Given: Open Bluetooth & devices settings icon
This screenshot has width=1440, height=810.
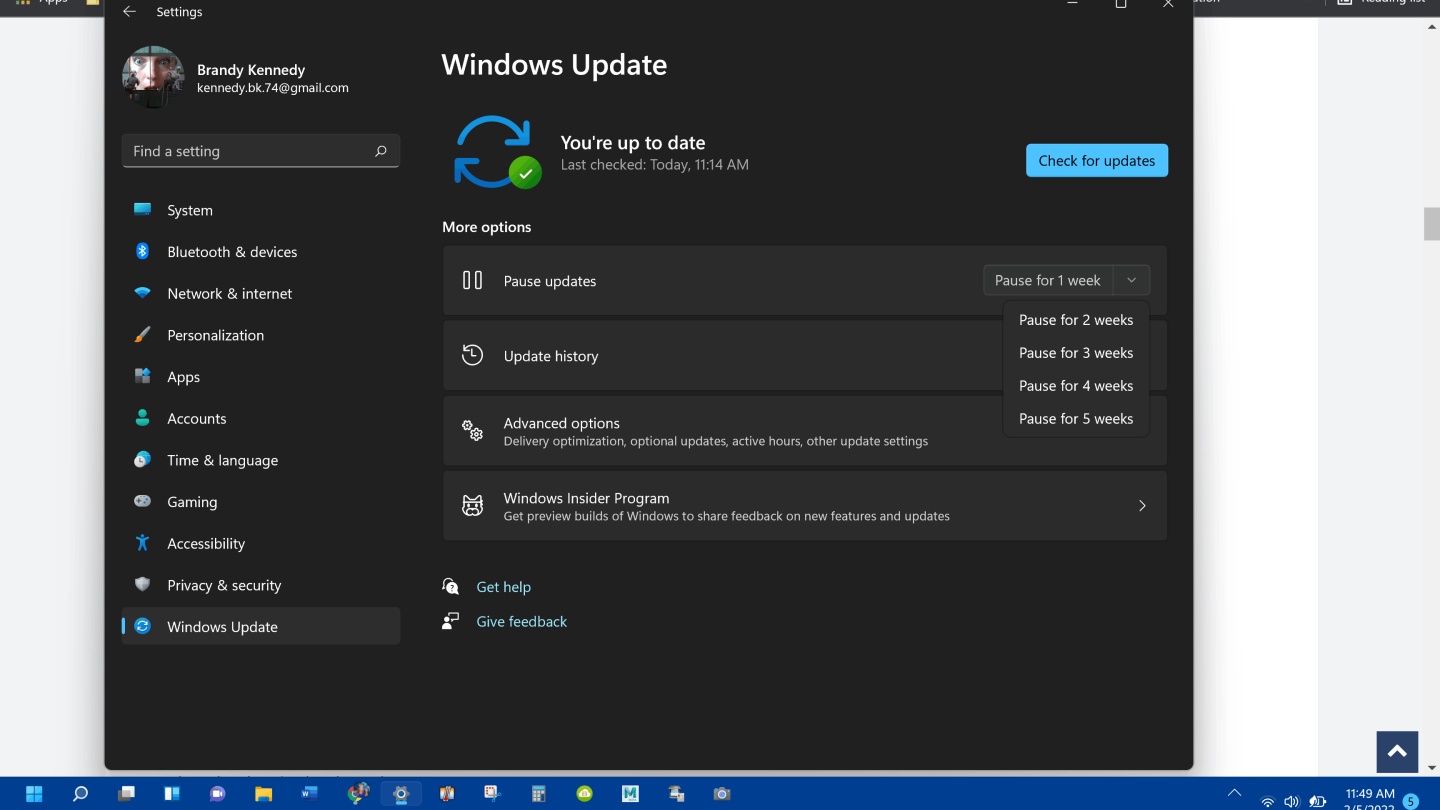Looking at the screenshot, I should [142, 251].
